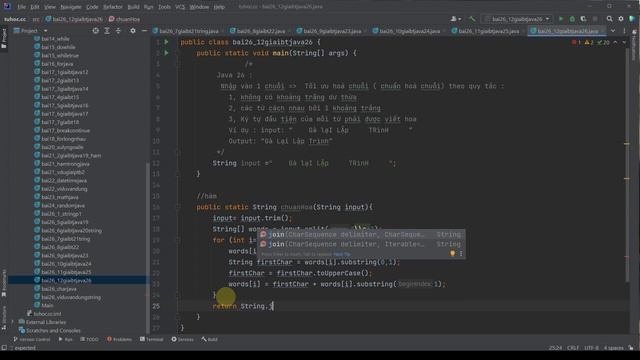Image resolution: width=640 pixels, height=360 pixels.
Task: Expand External Libraries node
Action: tap(13, 322)
